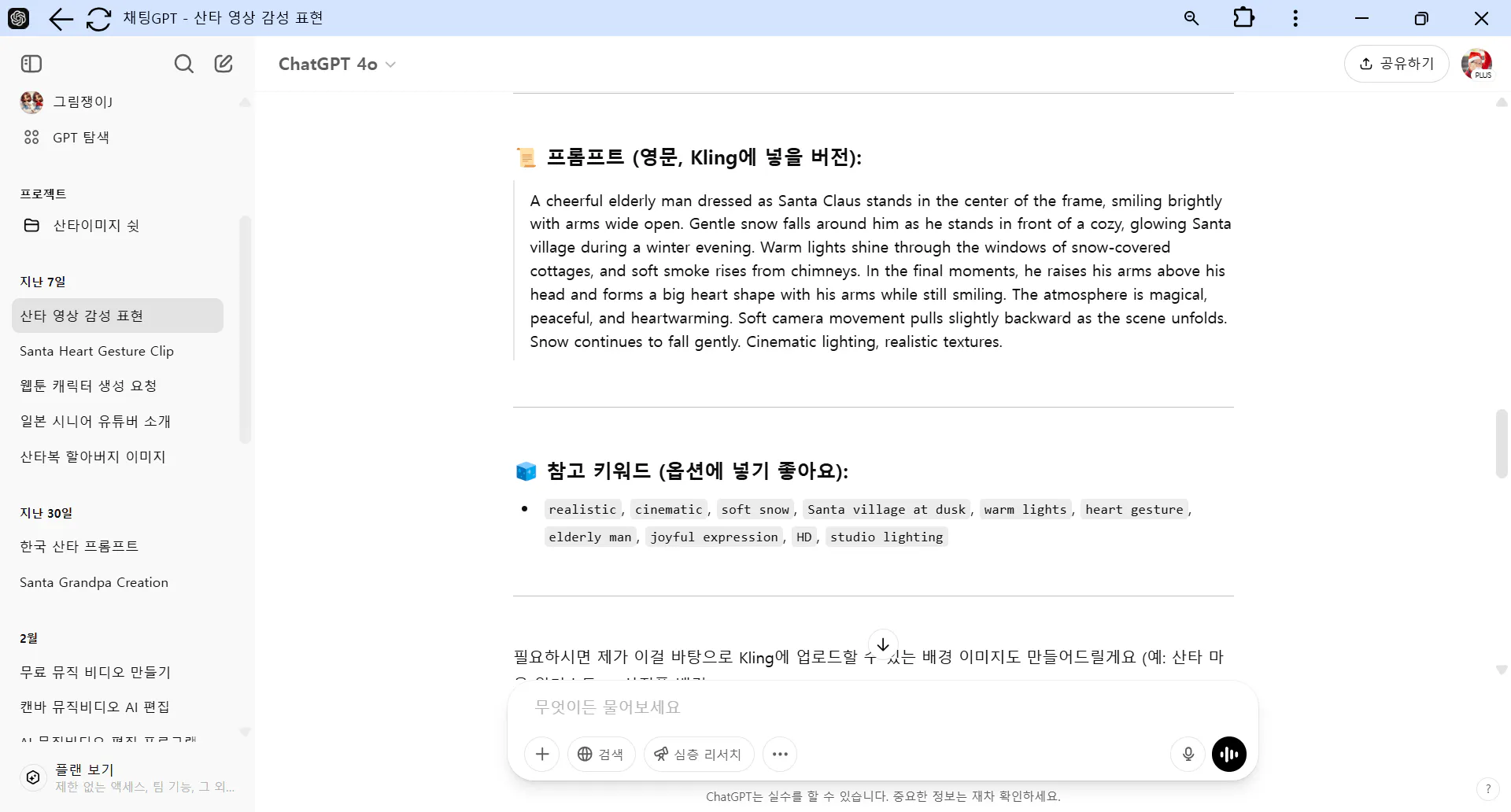Click the 무엇이든 물어보세요 input field
1511x812 pixels.
coord(787,707)
